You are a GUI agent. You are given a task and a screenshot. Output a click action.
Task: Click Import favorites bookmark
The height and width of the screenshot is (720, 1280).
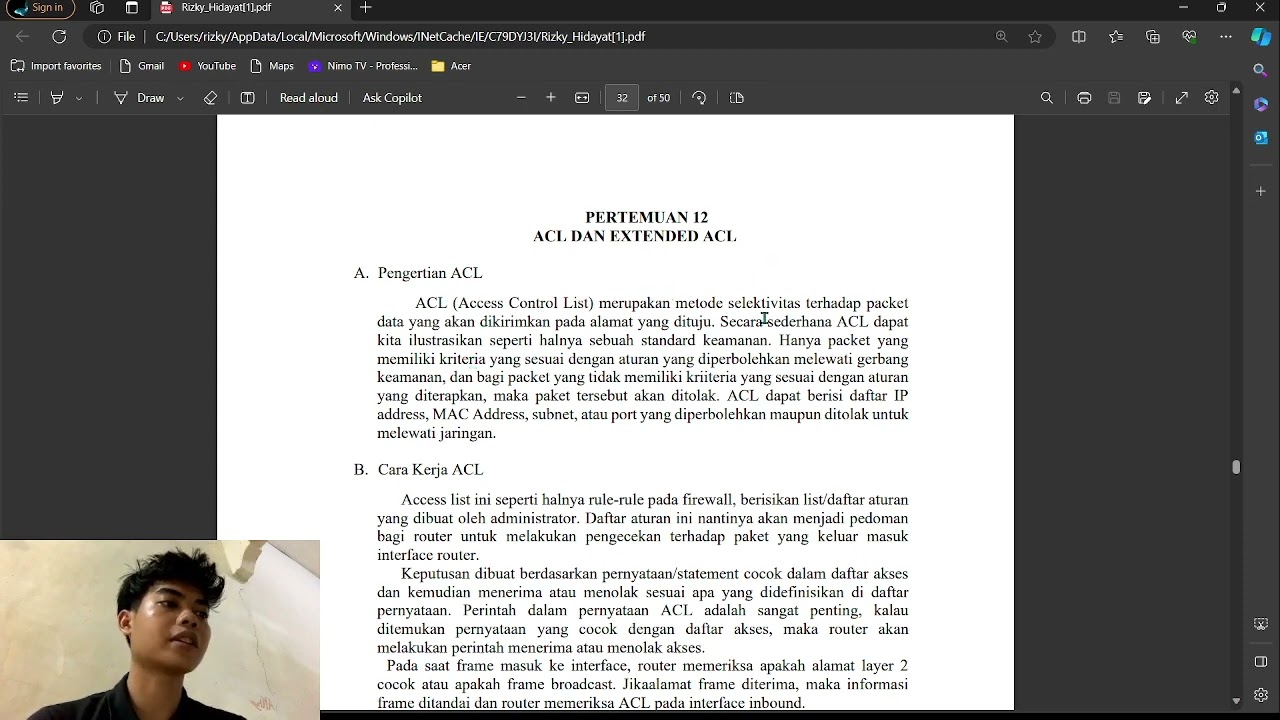pos(56,66)
